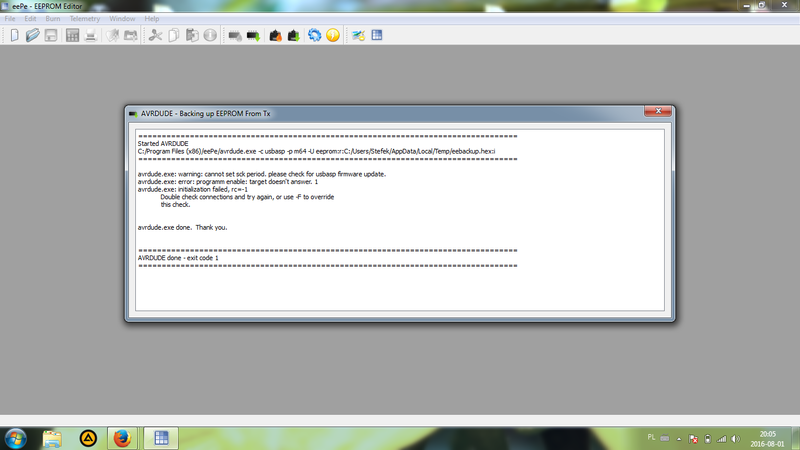Open the Telemetry menu
The width and height of the screenshot is (800, 450).
point(85,18)
